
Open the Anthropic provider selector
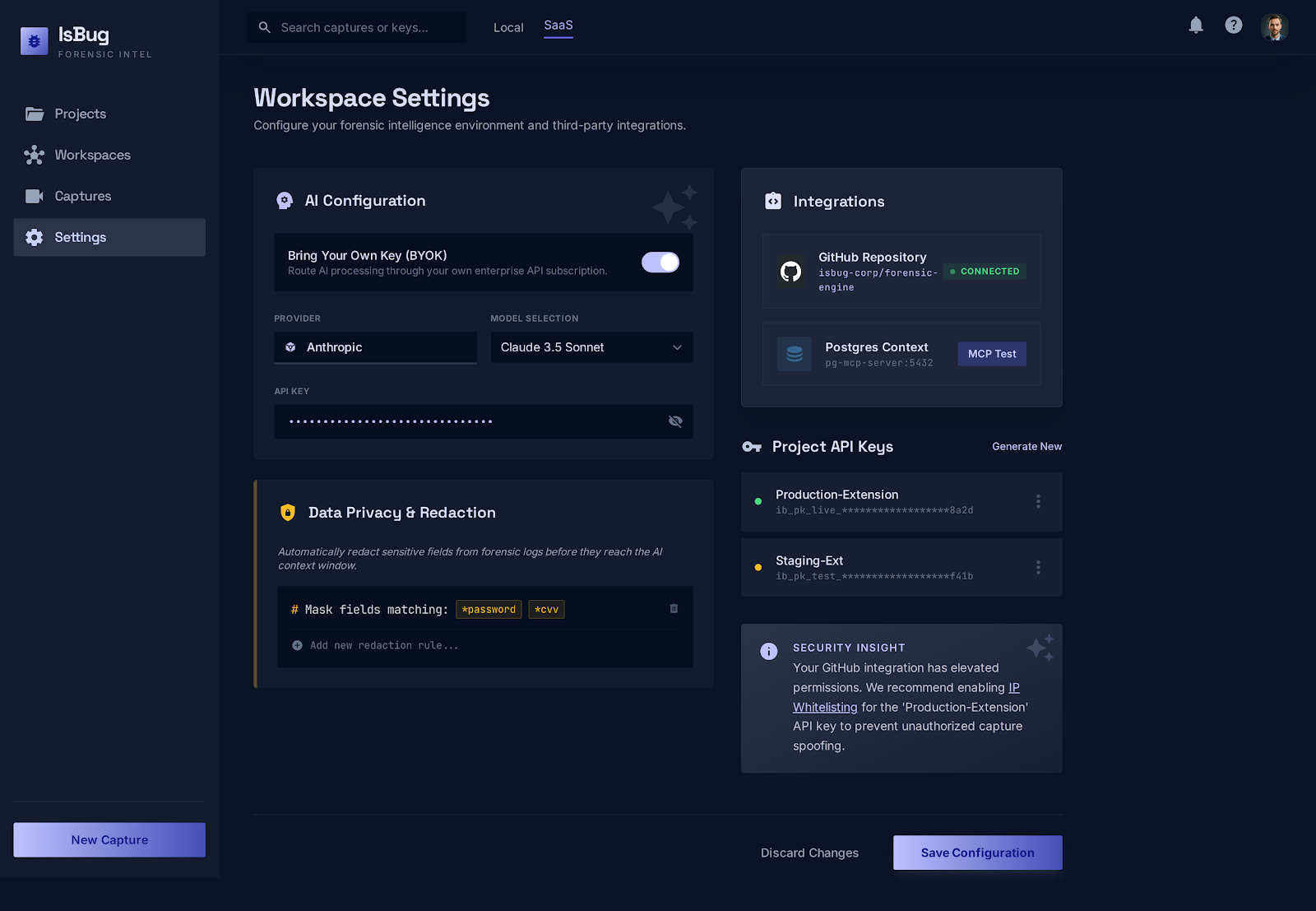click(375, 347)
